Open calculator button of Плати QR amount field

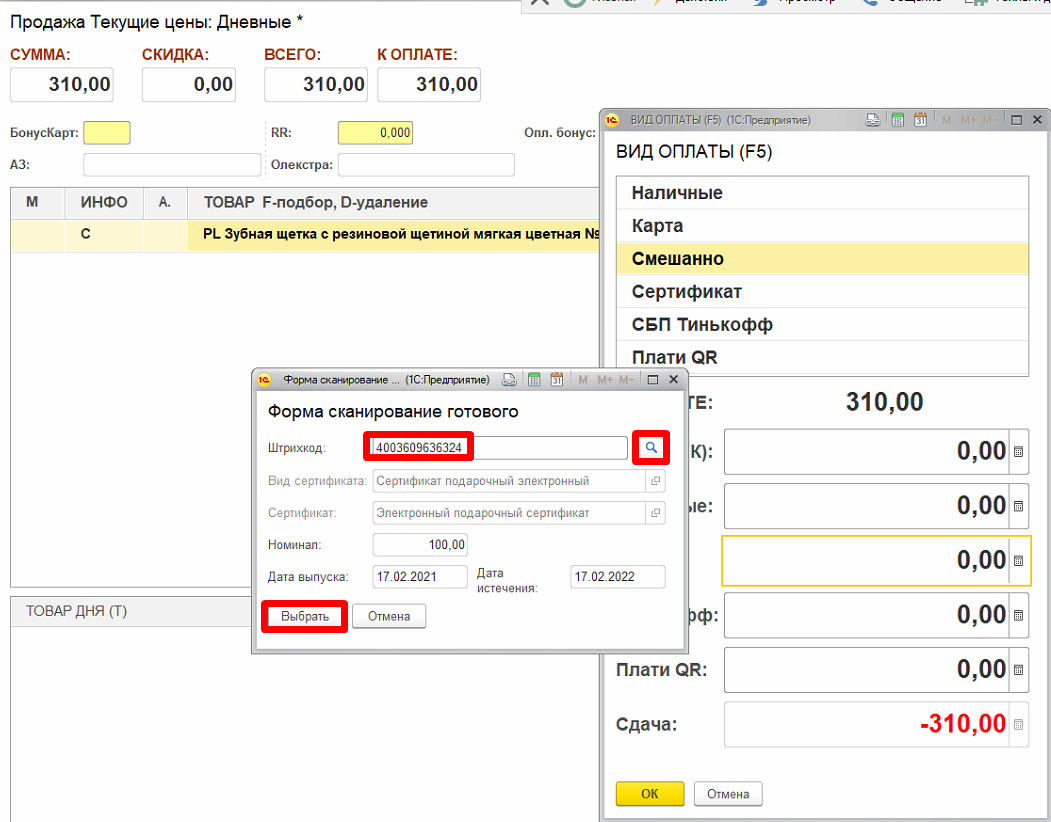pos(1018,670)
